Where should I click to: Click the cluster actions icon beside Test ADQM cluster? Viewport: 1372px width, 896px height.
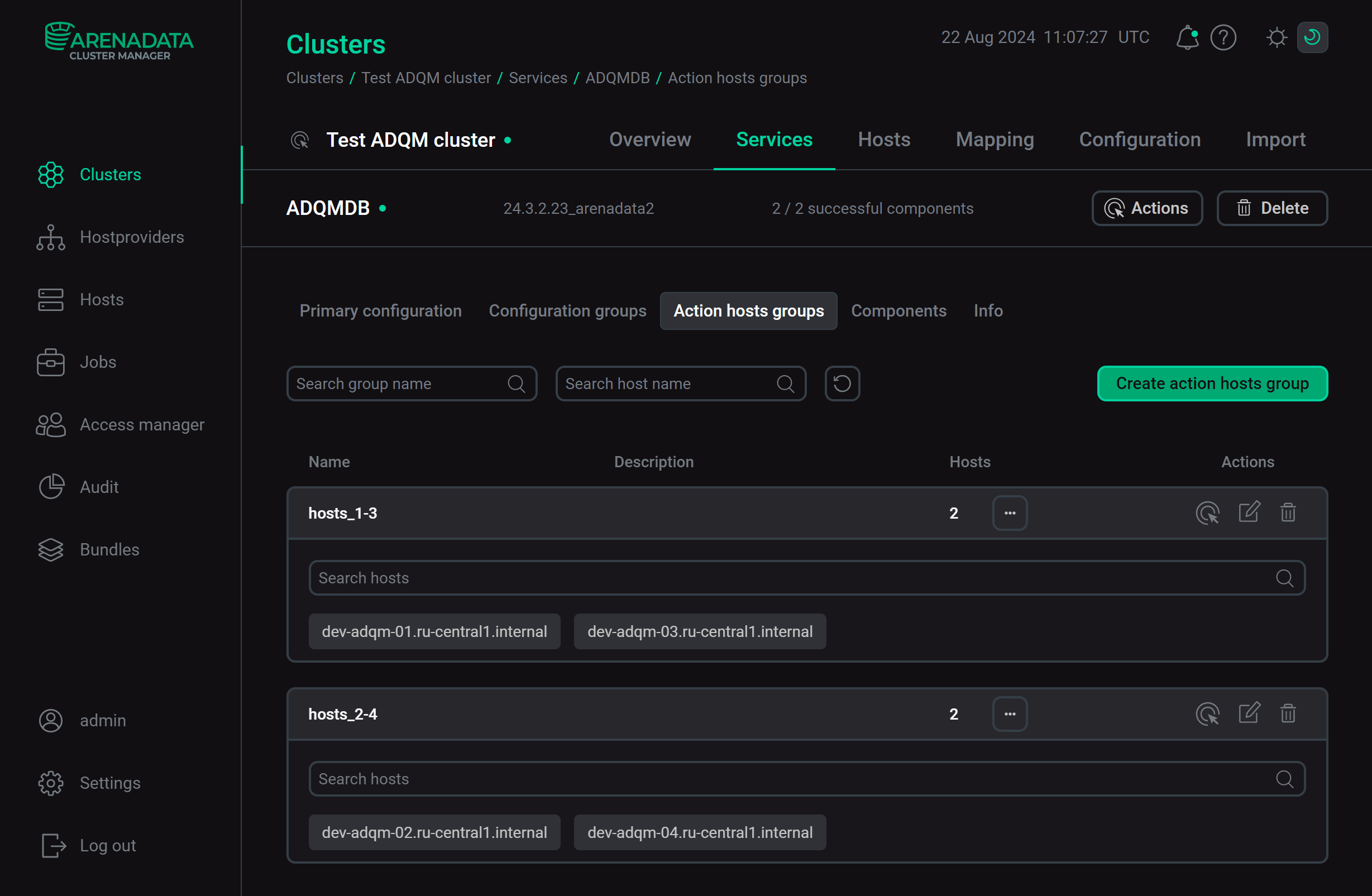click(x=300, y=140)
